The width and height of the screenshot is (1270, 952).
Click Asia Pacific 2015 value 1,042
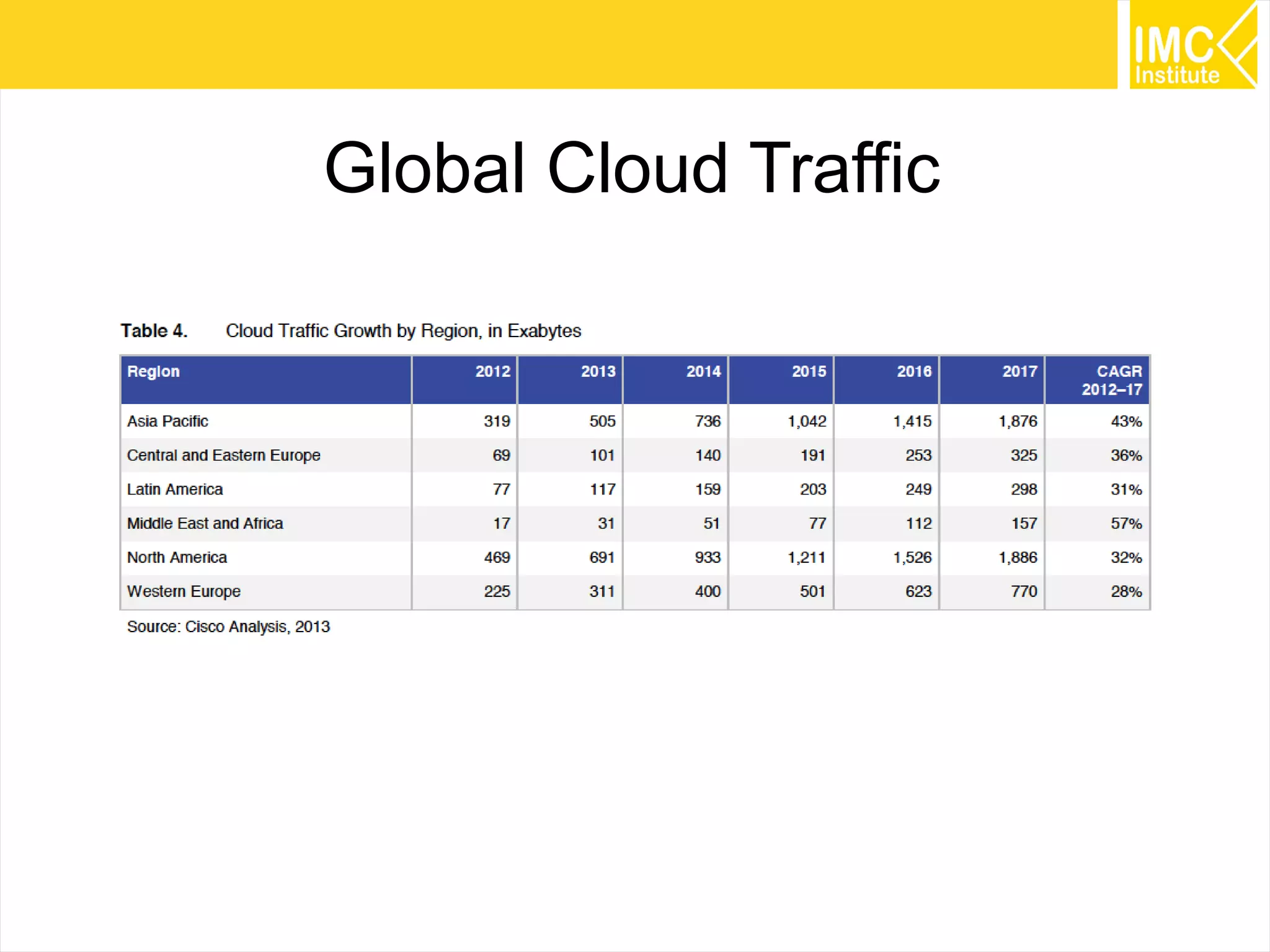[x=807, y=421]
